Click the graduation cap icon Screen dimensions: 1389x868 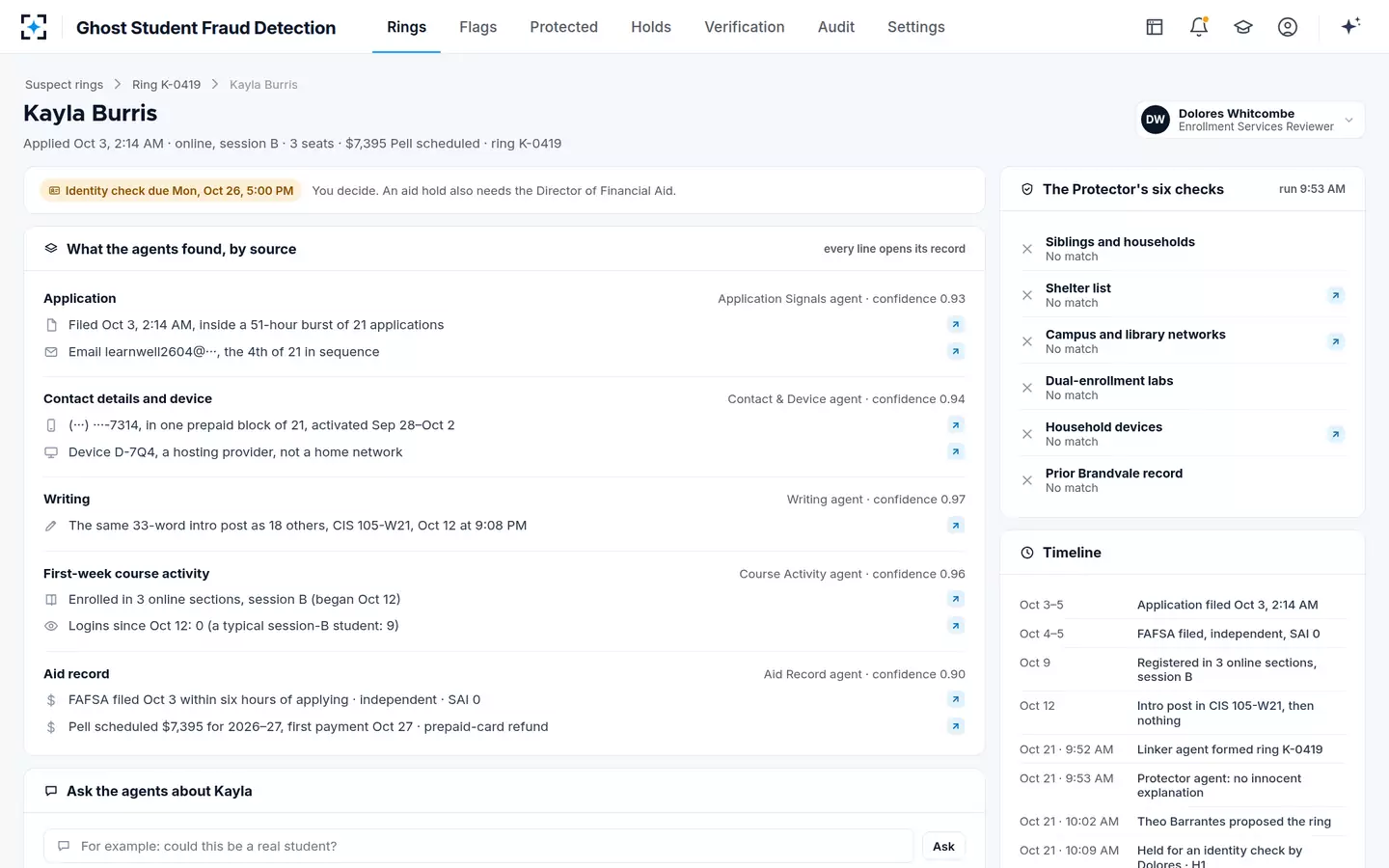tap(1243, 27)
